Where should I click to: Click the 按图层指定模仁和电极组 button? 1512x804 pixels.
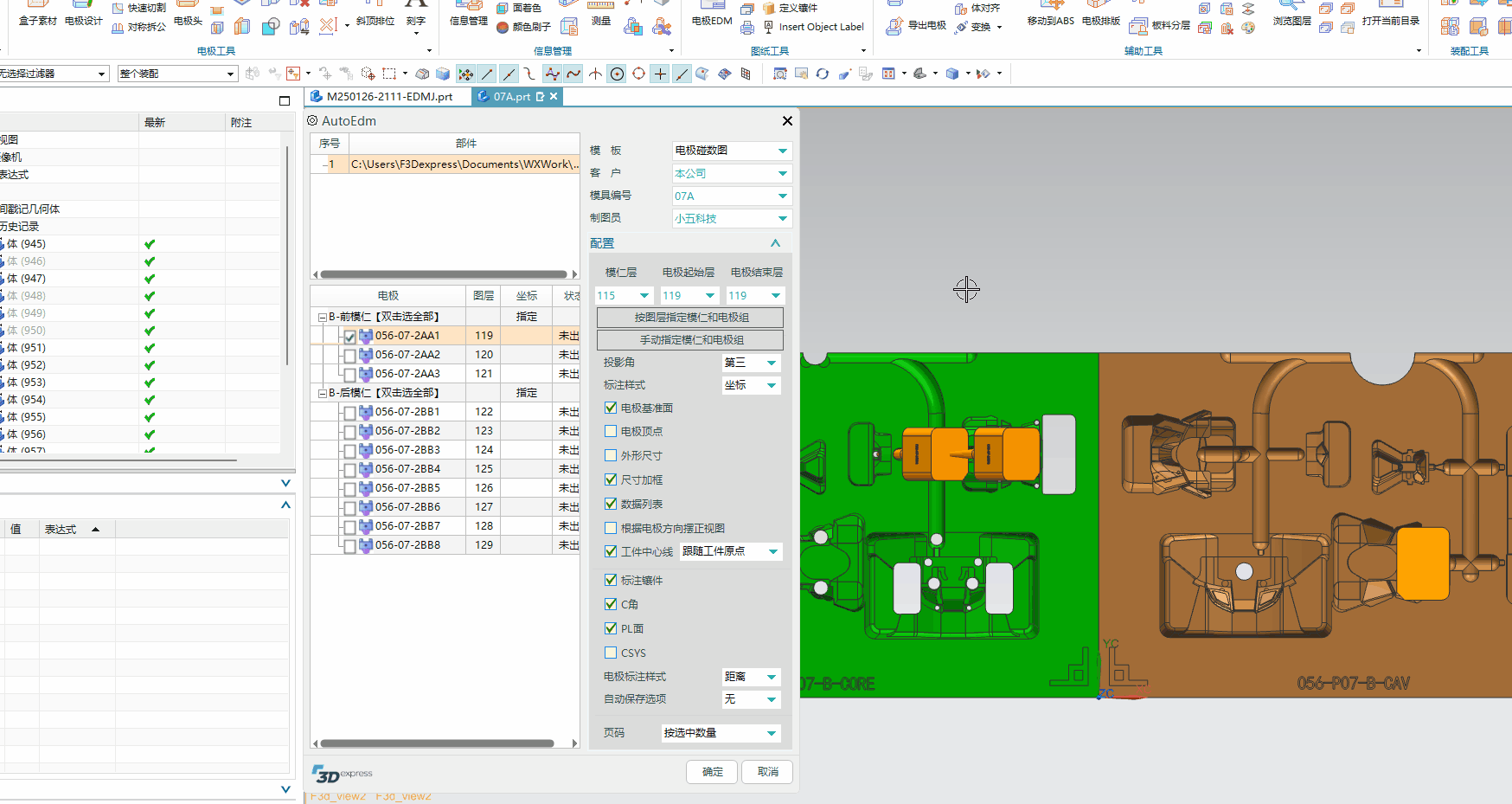click(x=690, y=318)
